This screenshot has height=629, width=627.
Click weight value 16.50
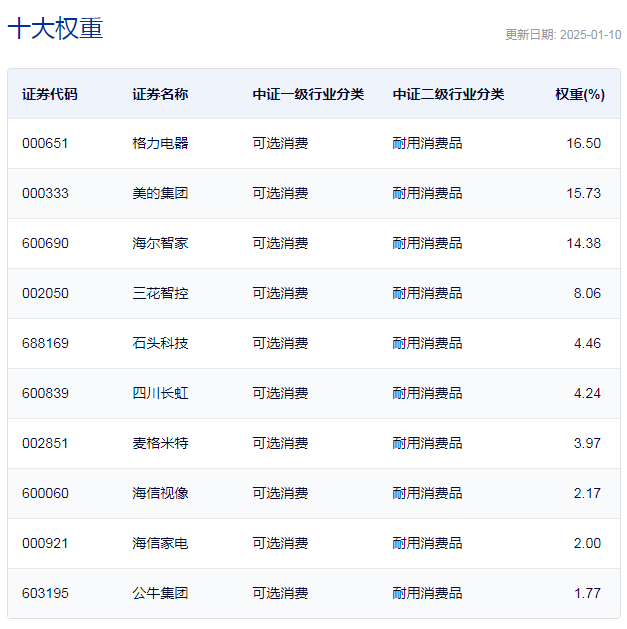click(x=583, y=143)
